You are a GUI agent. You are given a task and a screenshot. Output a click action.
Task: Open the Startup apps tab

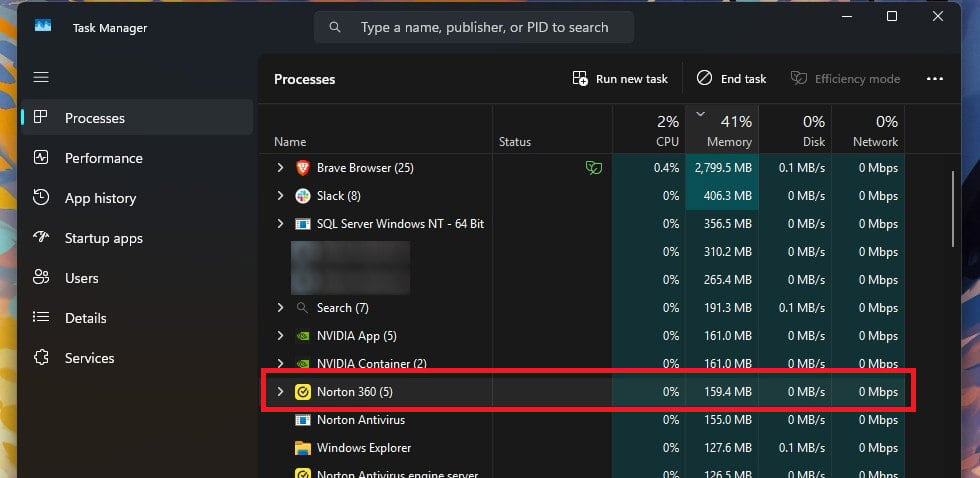[x=138, y=238]
